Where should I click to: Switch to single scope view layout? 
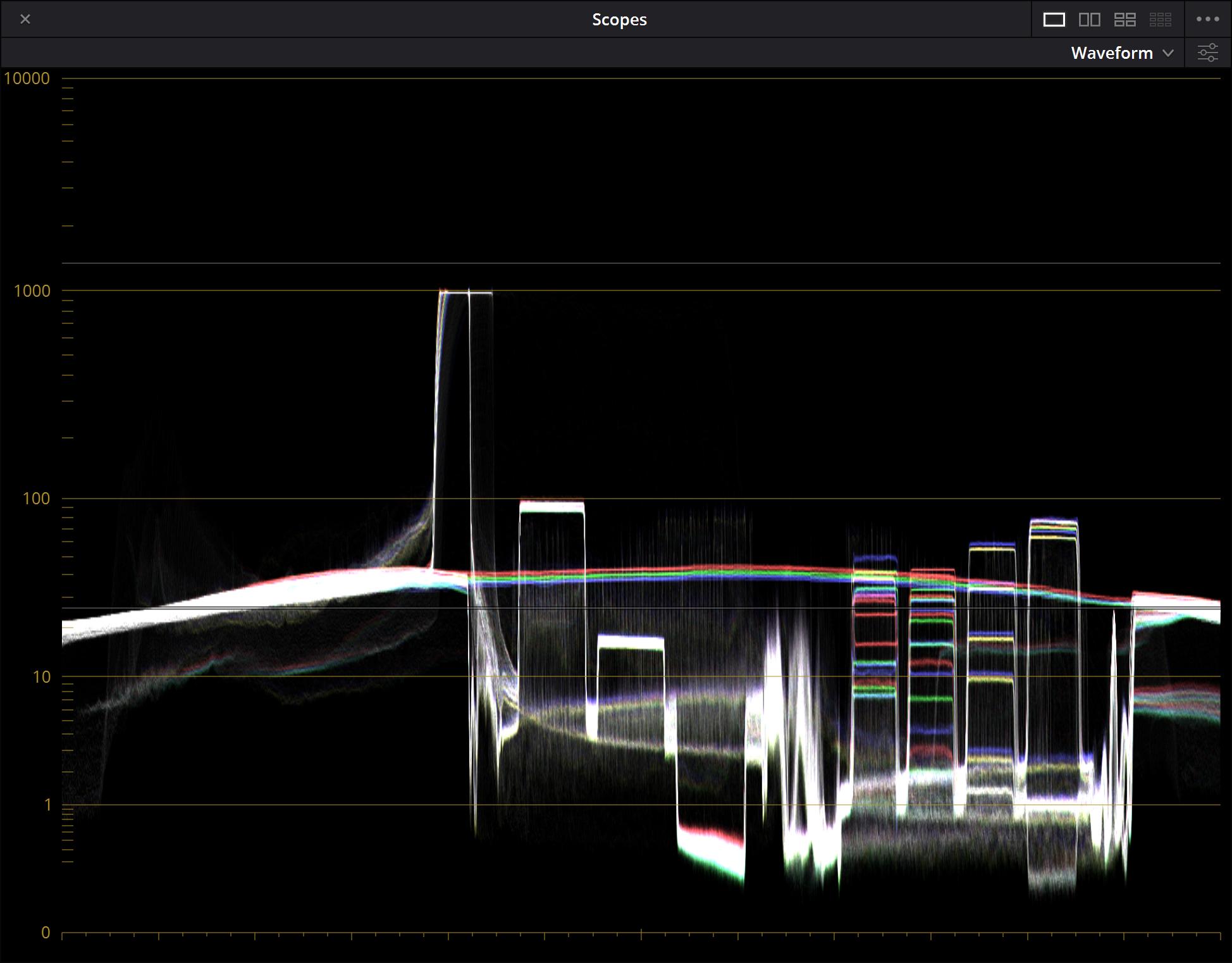click(x=1054, y=20)
